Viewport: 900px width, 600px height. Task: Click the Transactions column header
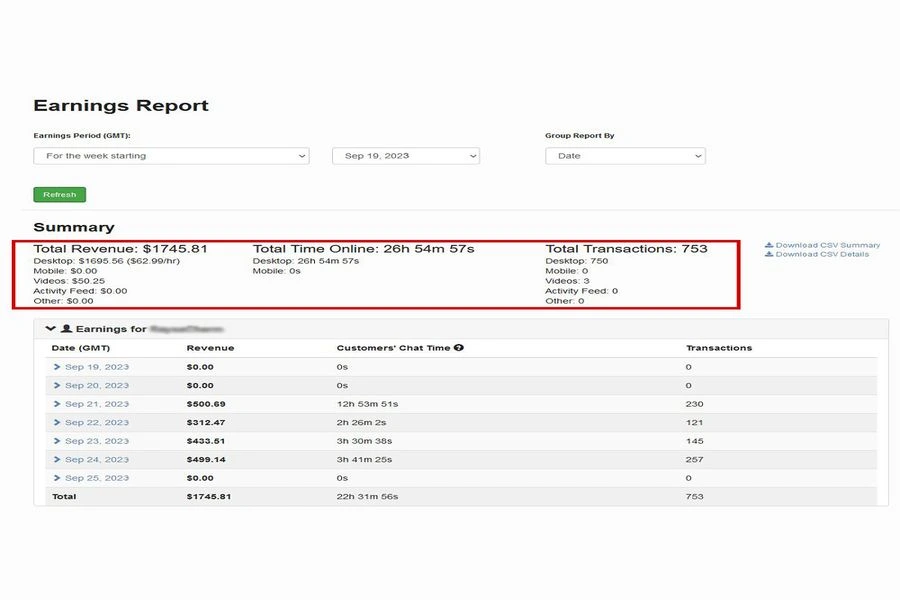pyautogui.click(x=718, y=348)
